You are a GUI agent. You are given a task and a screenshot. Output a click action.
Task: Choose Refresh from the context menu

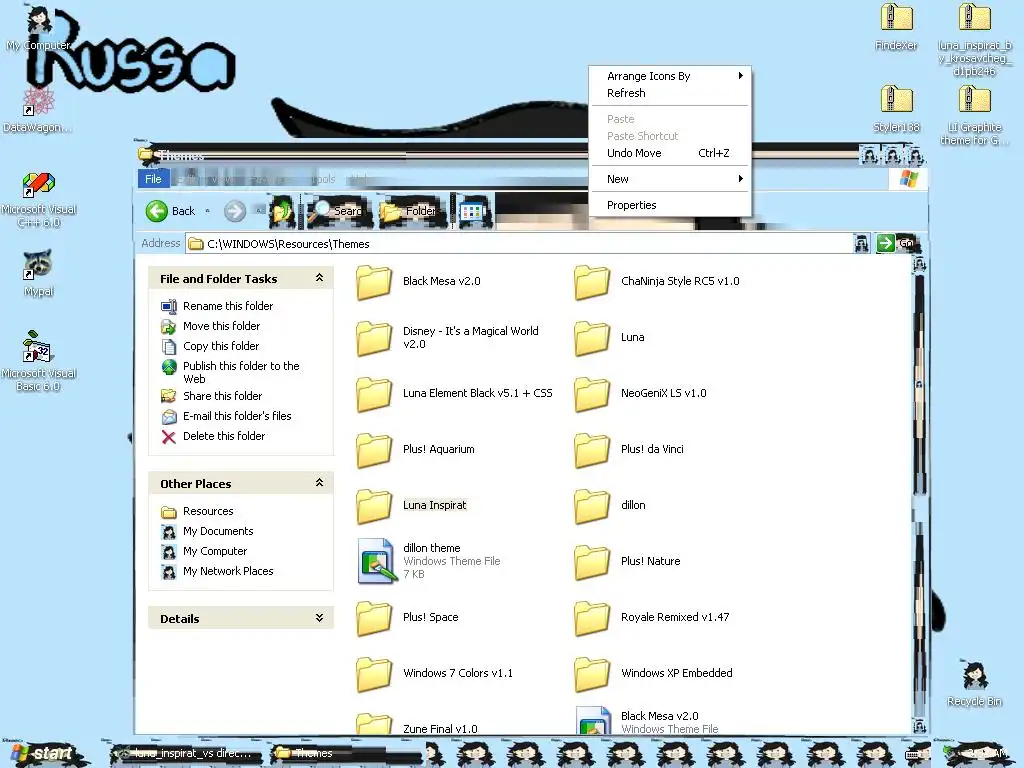(x=669, y=93)
